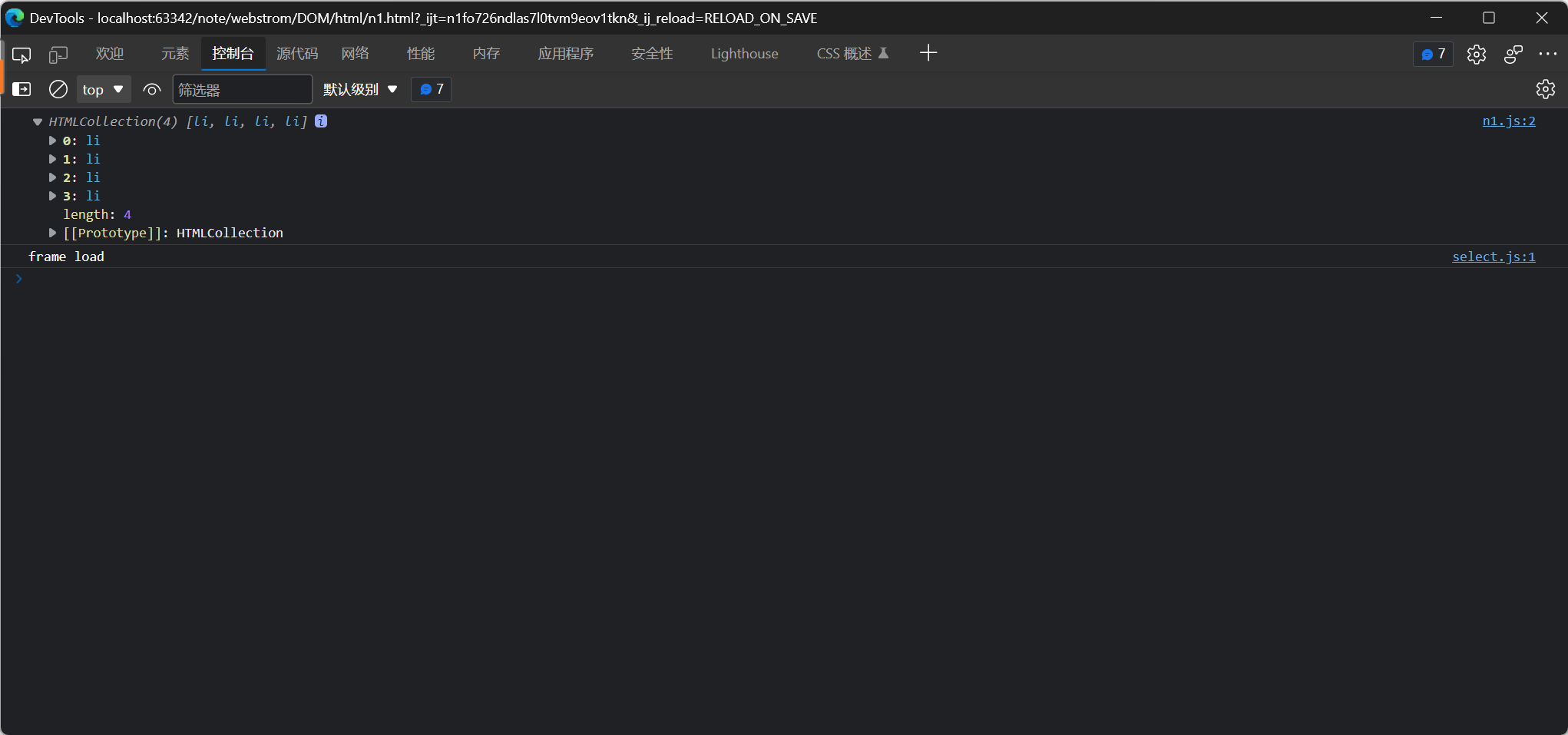1568x735 pixels.
Task: Activate the inspect element picker icon
Action: pyautogui.click(x=22, y=55)
